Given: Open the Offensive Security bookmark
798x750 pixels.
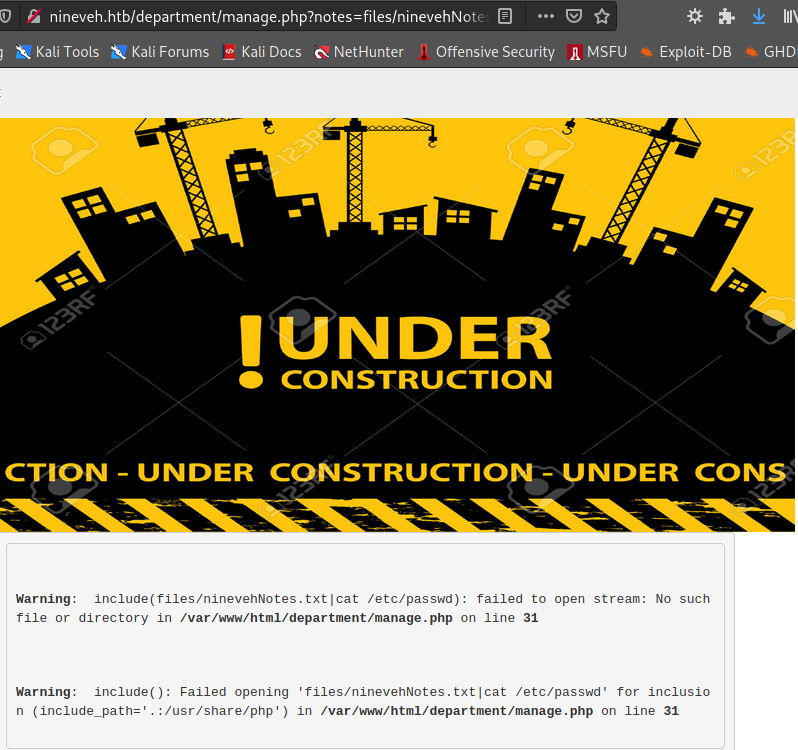Looking at the screenshot, I should (x=486, y=52).
